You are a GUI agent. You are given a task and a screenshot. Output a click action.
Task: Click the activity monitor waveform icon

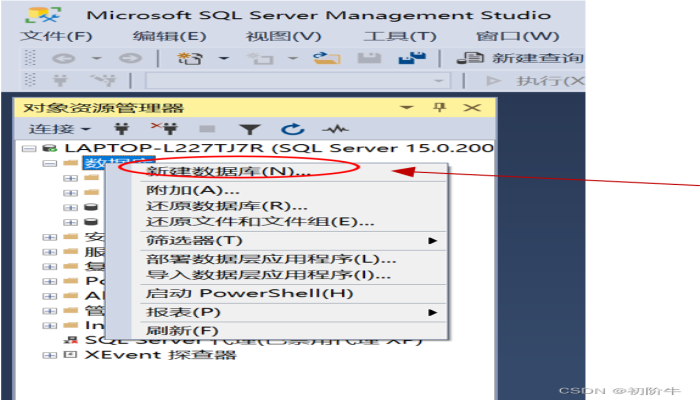coord(335,129)
